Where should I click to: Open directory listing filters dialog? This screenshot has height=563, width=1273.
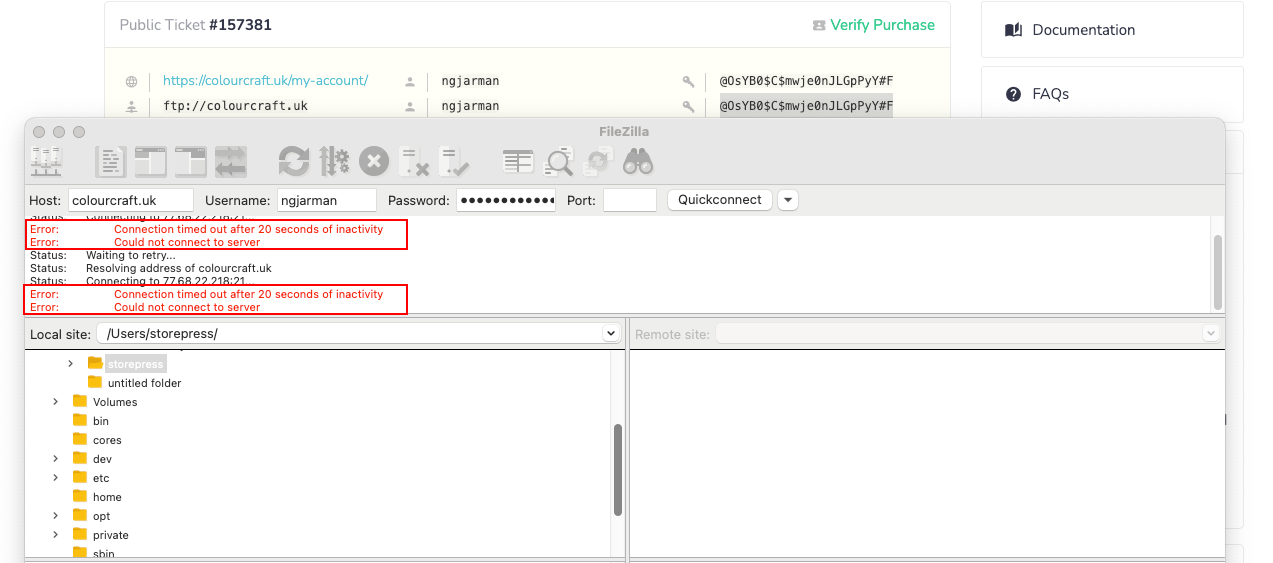click(518, 161)
